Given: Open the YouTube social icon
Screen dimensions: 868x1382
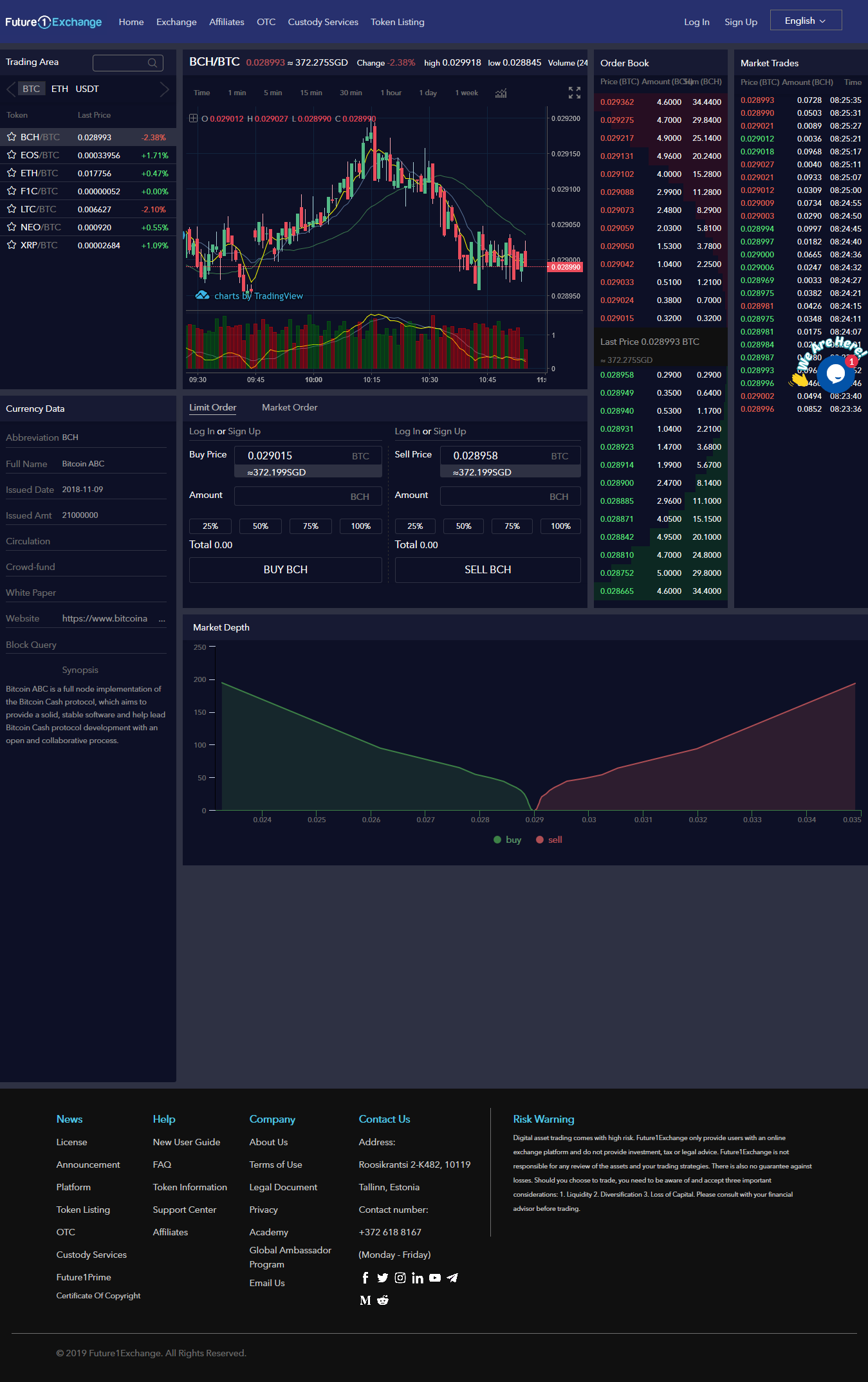Looking at the screenshot, I should (x=435, y=1278).
